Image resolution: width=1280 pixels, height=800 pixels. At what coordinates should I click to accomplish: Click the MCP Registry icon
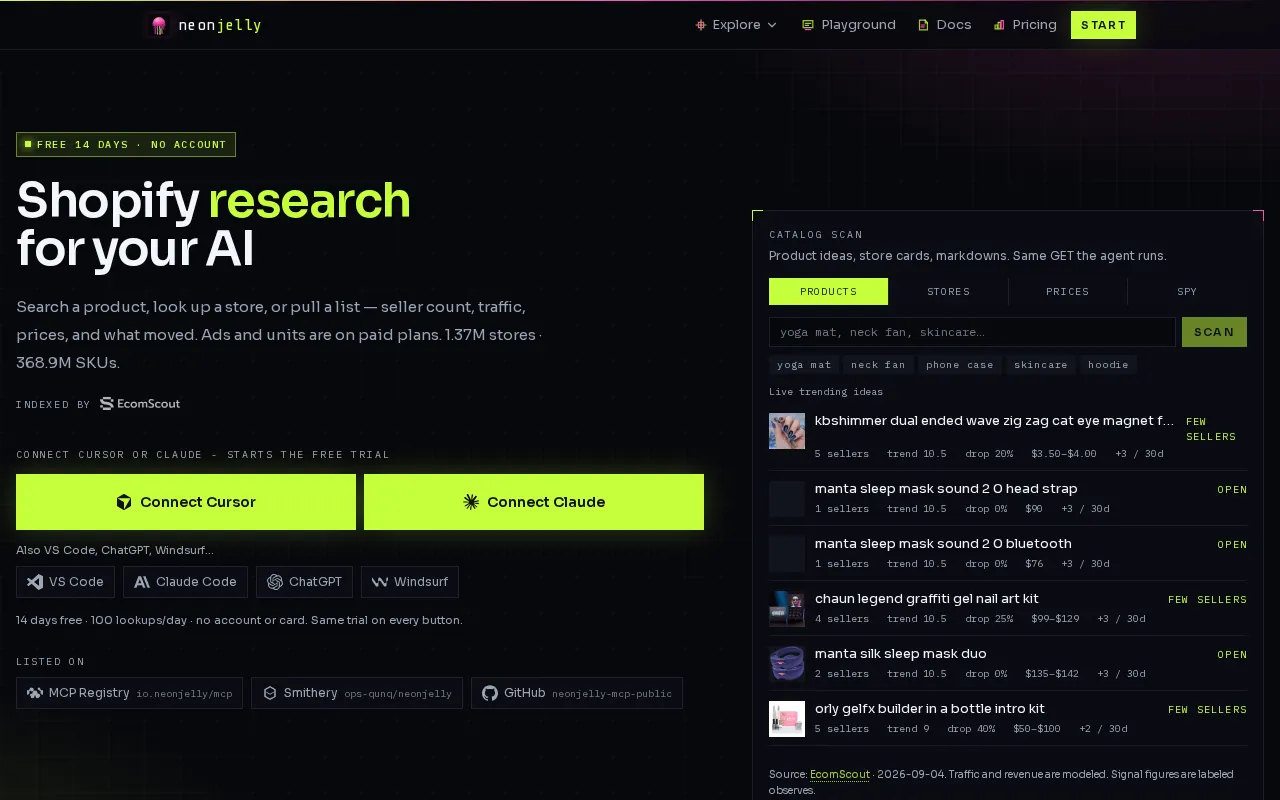[x=35, y=693]
